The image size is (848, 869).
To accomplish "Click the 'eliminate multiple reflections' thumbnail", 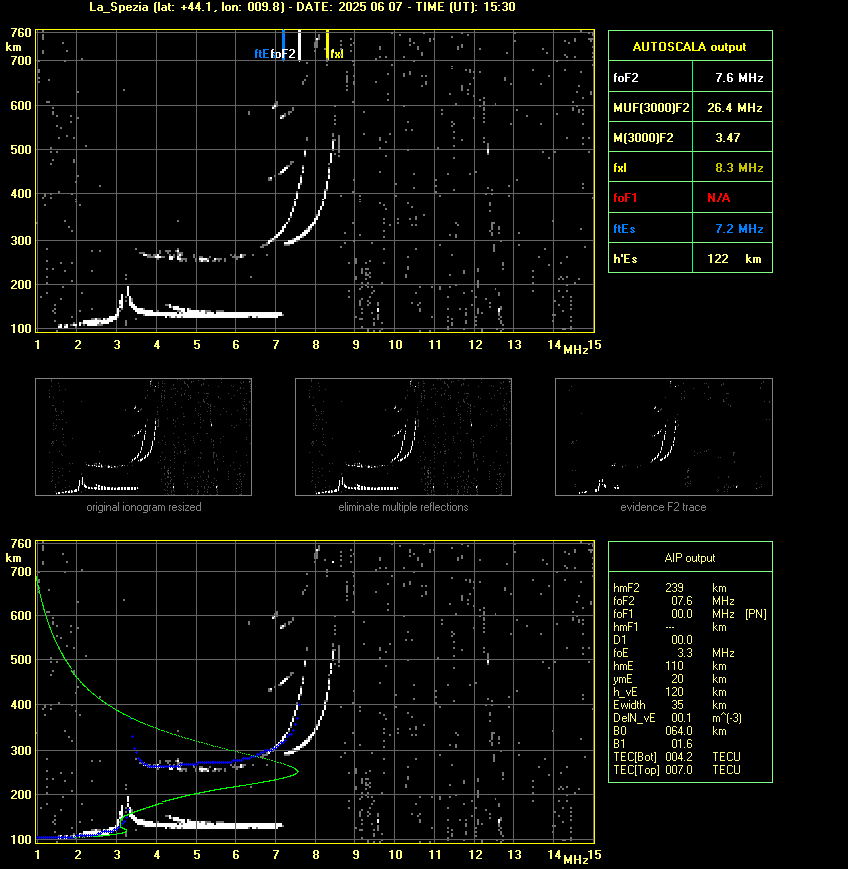I will [x=403, y=437].
